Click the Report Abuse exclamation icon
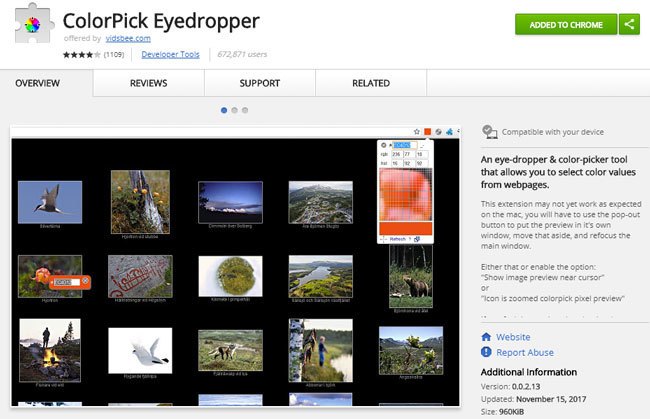Screen dimensions: 650x419 click(x=486, y=352)
